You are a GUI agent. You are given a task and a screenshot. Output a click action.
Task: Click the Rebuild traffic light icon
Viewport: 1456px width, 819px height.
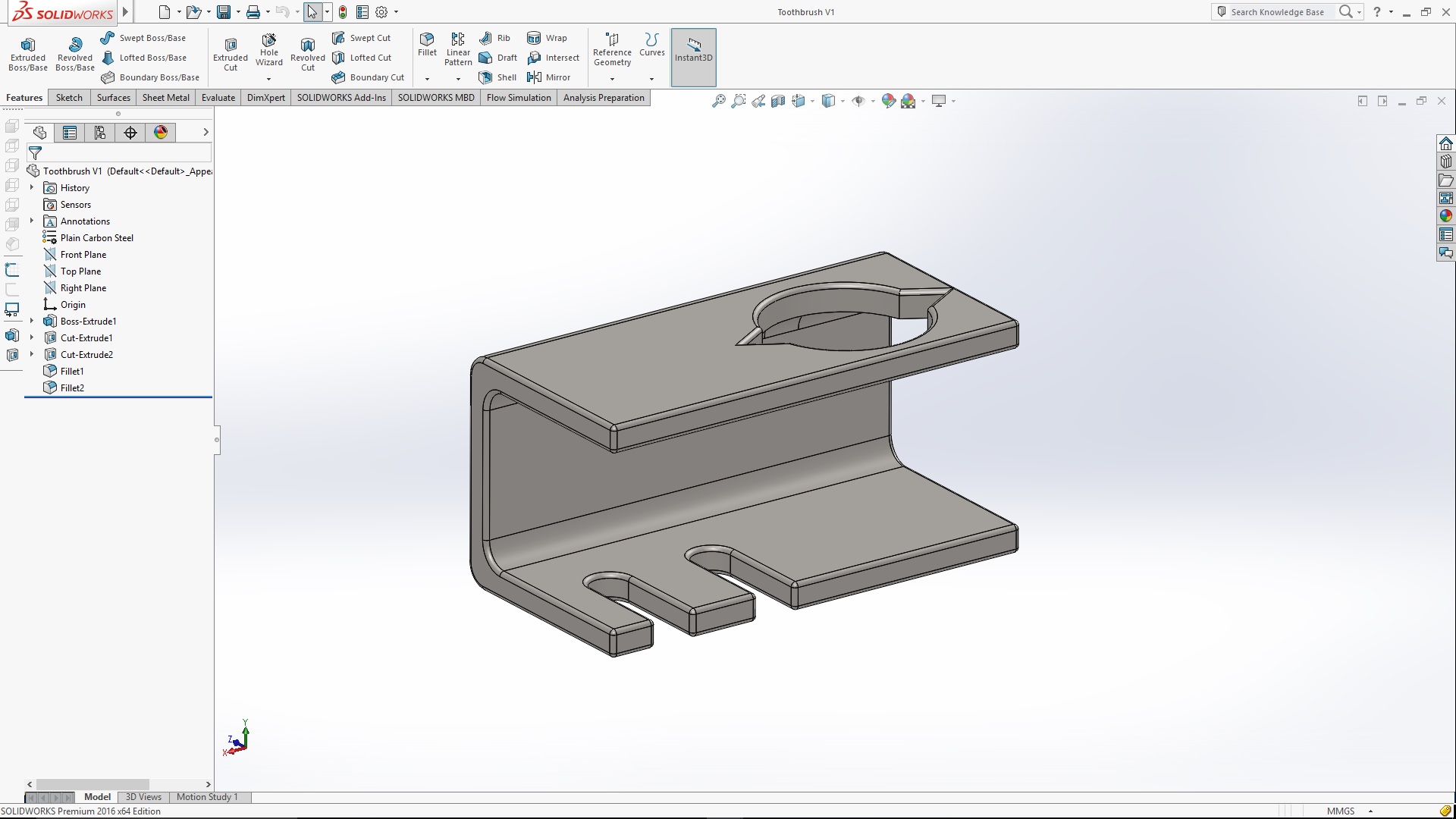(x=343, y=12)
